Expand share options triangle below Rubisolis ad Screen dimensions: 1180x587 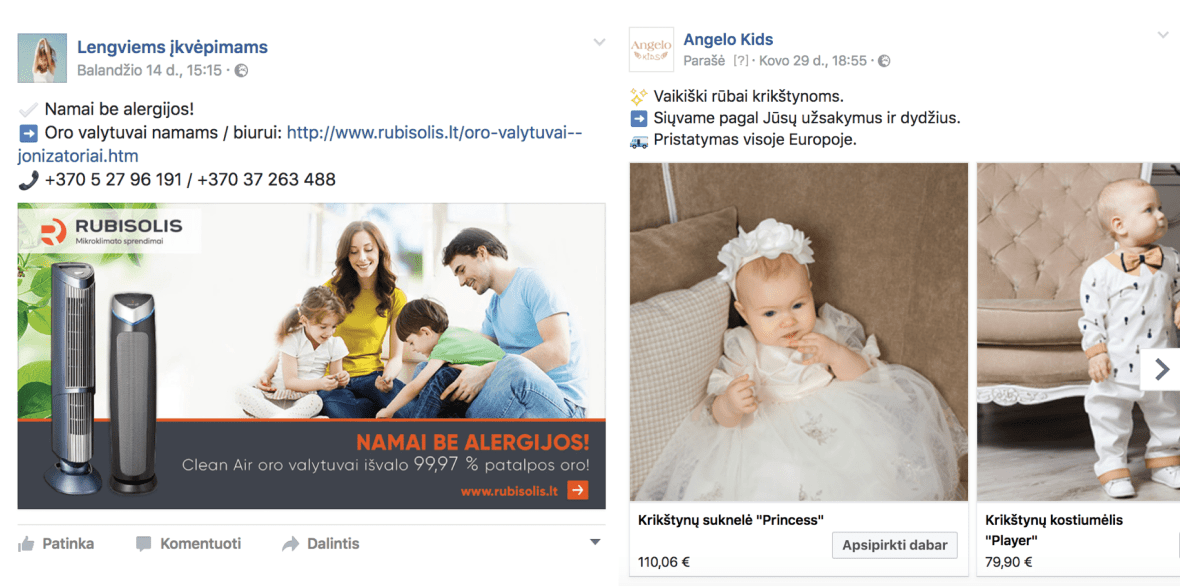click(595, 542)
